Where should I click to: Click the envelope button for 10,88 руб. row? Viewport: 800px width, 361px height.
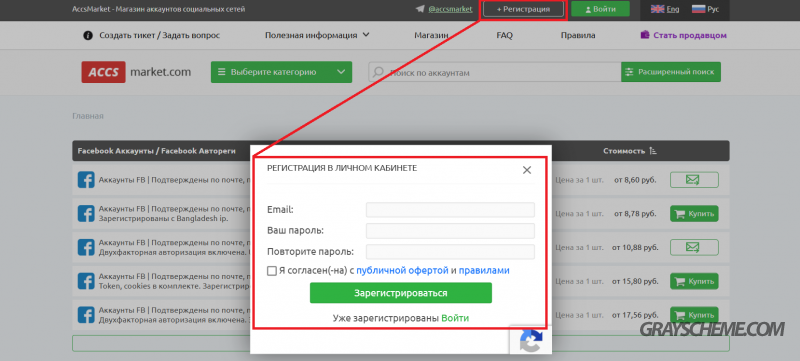pyautogui.click(x=694, y=247)
